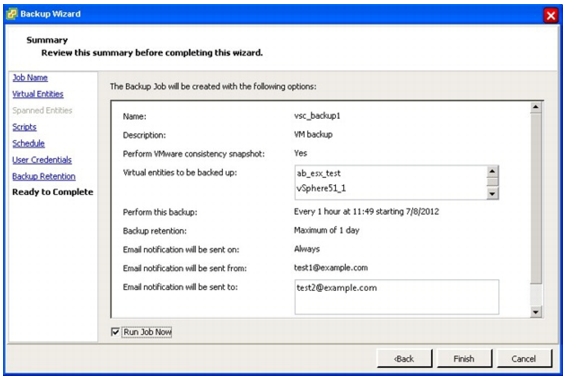Click the summary pane vertical scrollbar thumb

pyautogui.click(x=536, y=199)
